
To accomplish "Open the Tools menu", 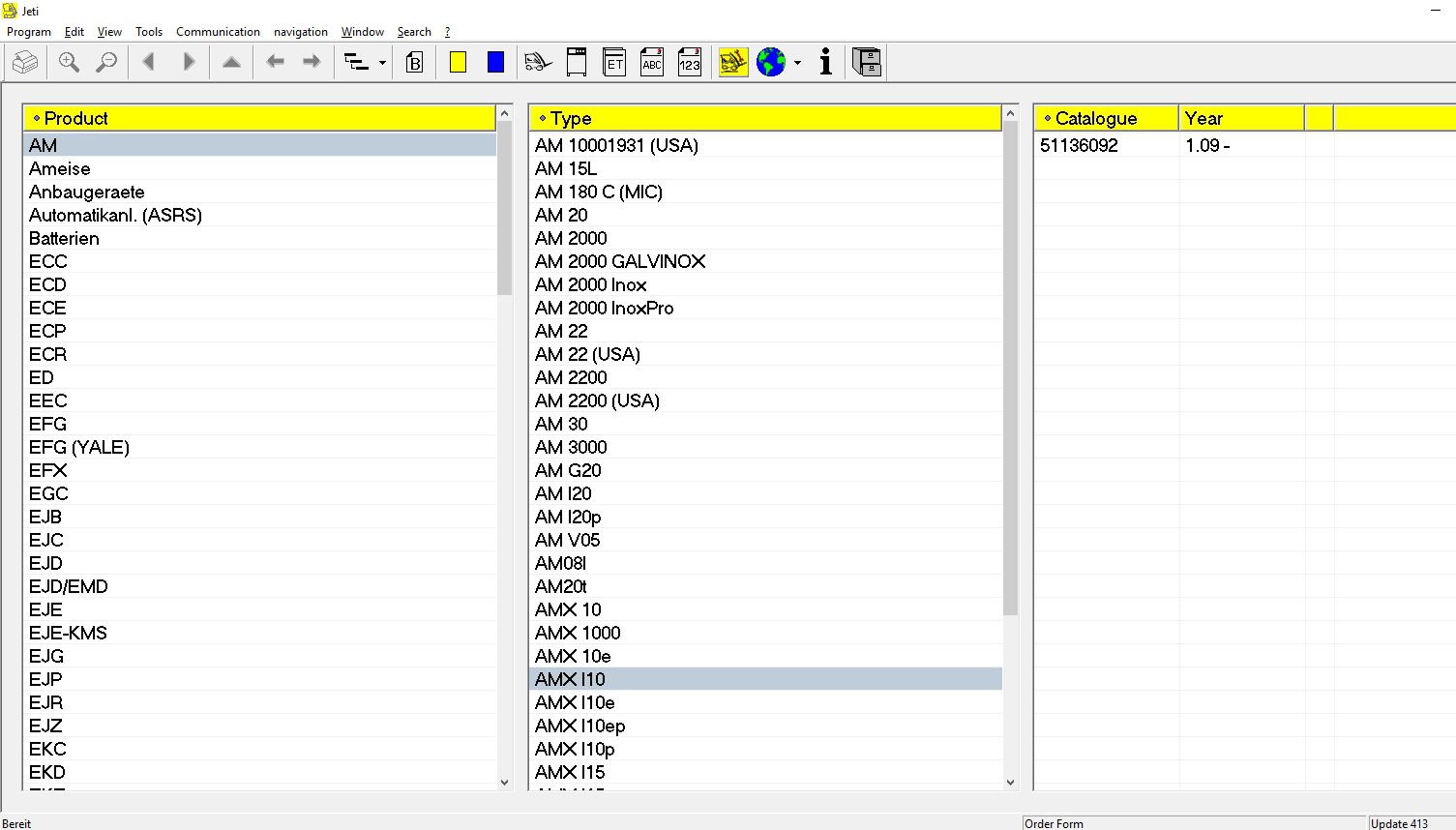I will tap(149, 32).
